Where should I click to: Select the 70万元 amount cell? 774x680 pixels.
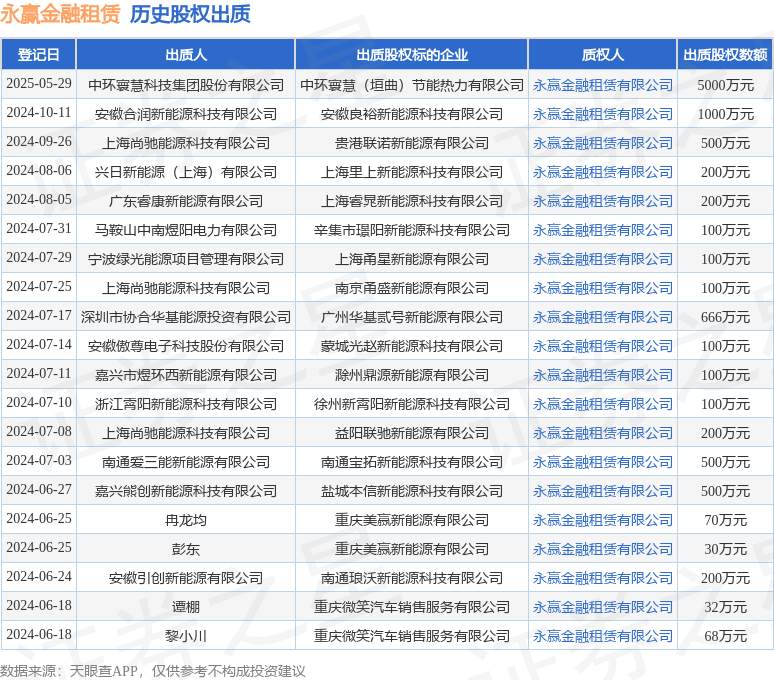point(725,520)
